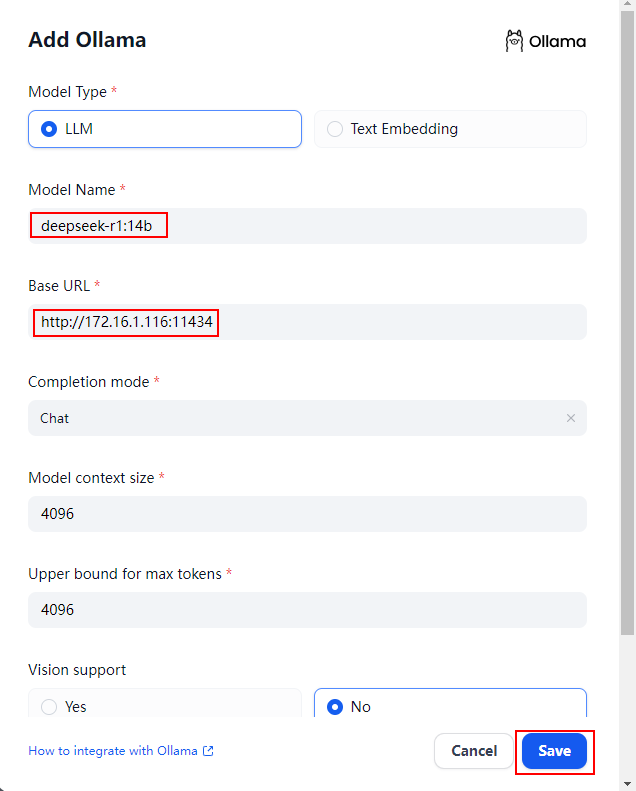Viewport: 636px width, 791px height.
Task: Click the Ollama llama logo icon
Action: [x=514, y=41]
